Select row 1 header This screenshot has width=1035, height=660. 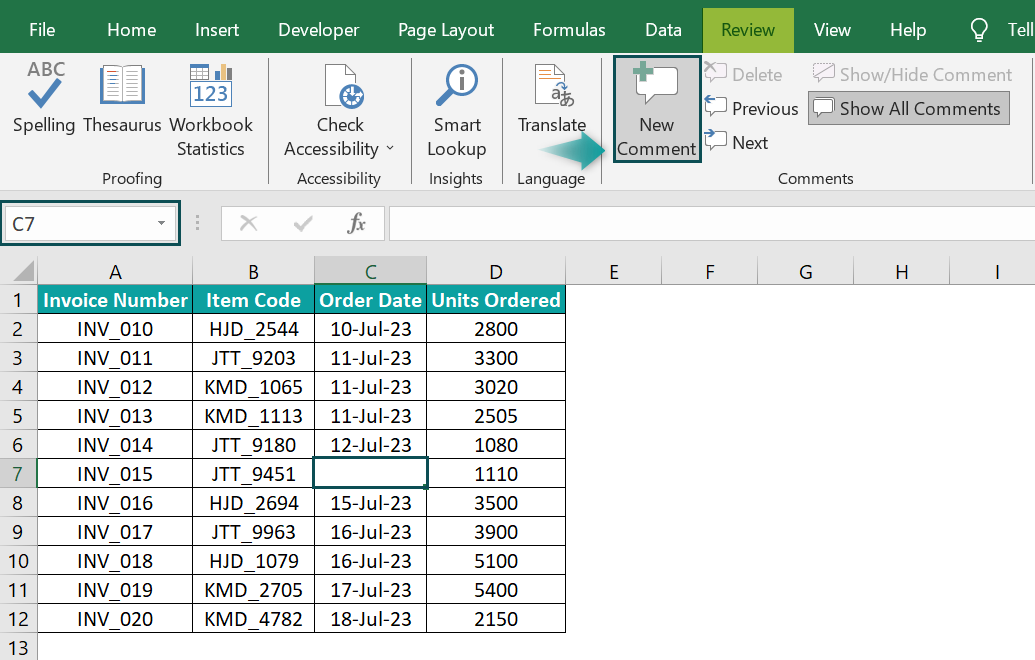(18, 300)
